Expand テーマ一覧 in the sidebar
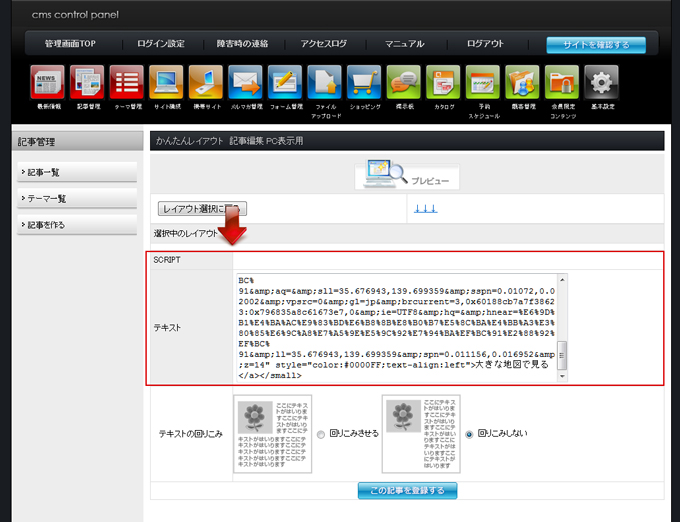Screen dimensions: 680x522 click(x=76, y=198)
